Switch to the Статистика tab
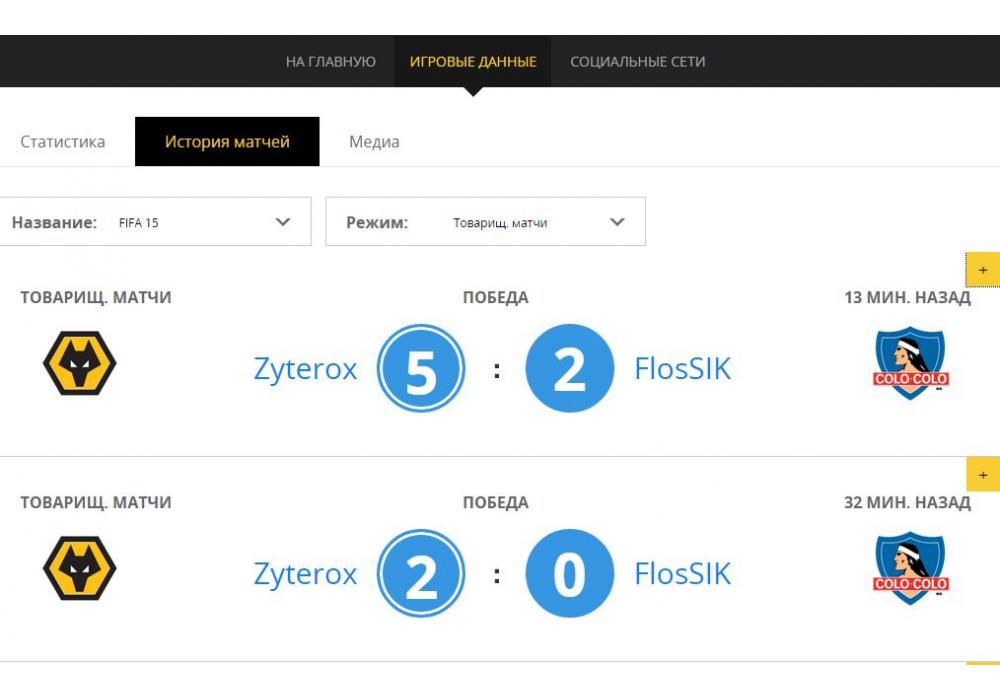 click(x=63, y=142)
